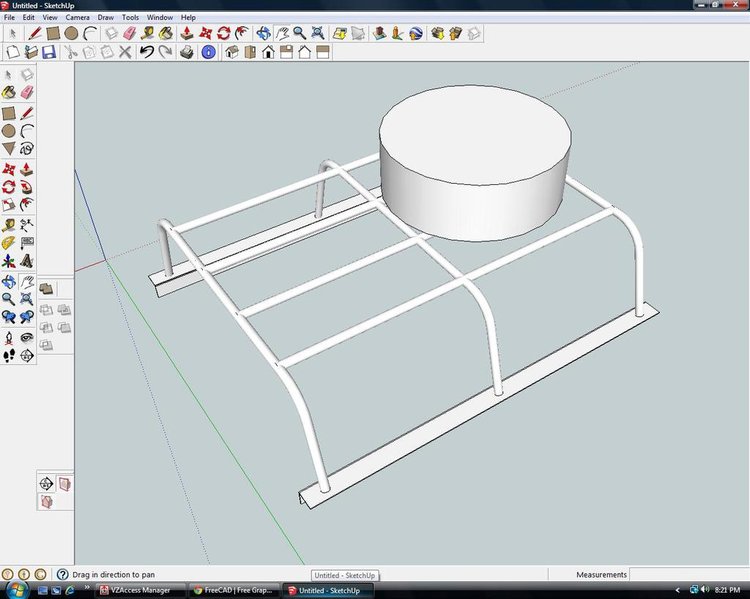Click the Toggle Terrain icon
The image size is (750, 599).
click(x=358, y=33)
